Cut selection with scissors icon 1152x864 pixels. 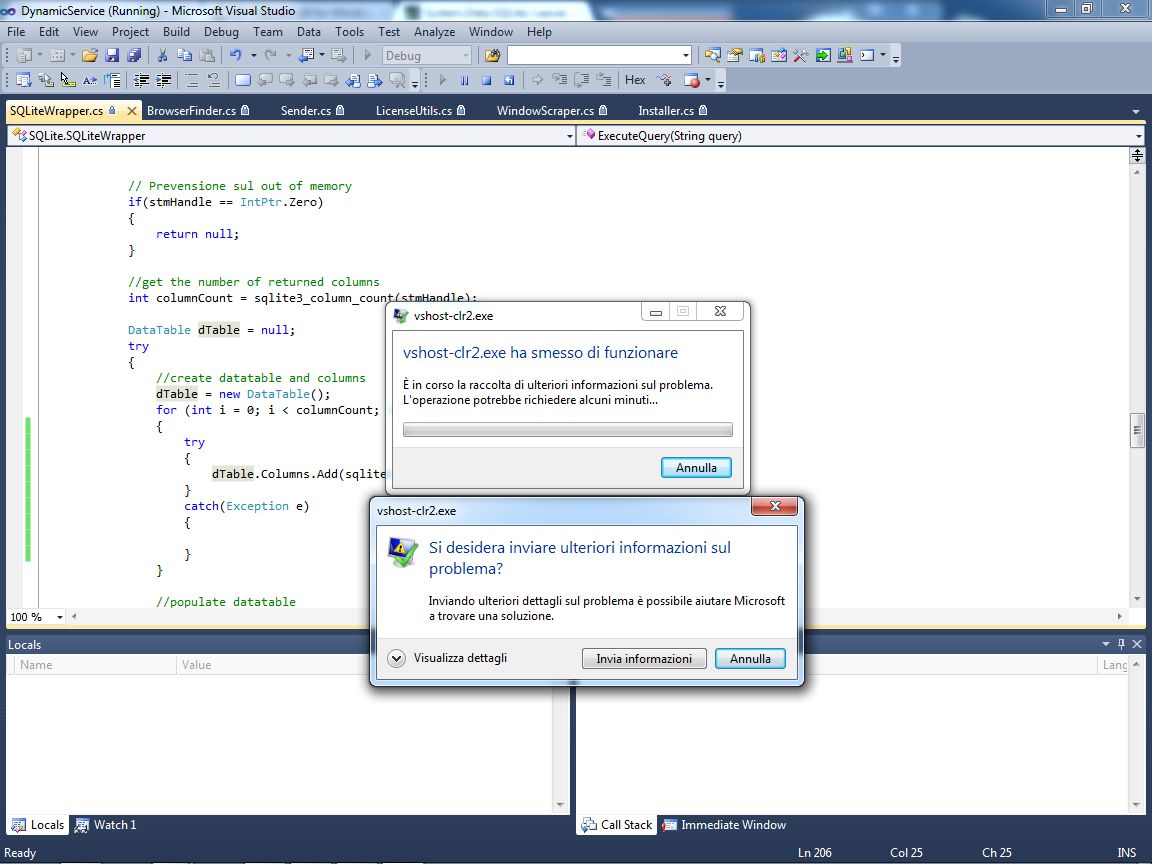(162, 55)
